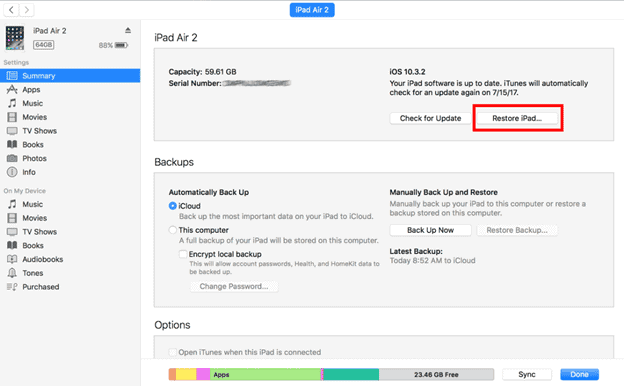624x386 pixels.
Task: Click the iPad Air 2 device thumbnail
Action: tap(15, 38)
